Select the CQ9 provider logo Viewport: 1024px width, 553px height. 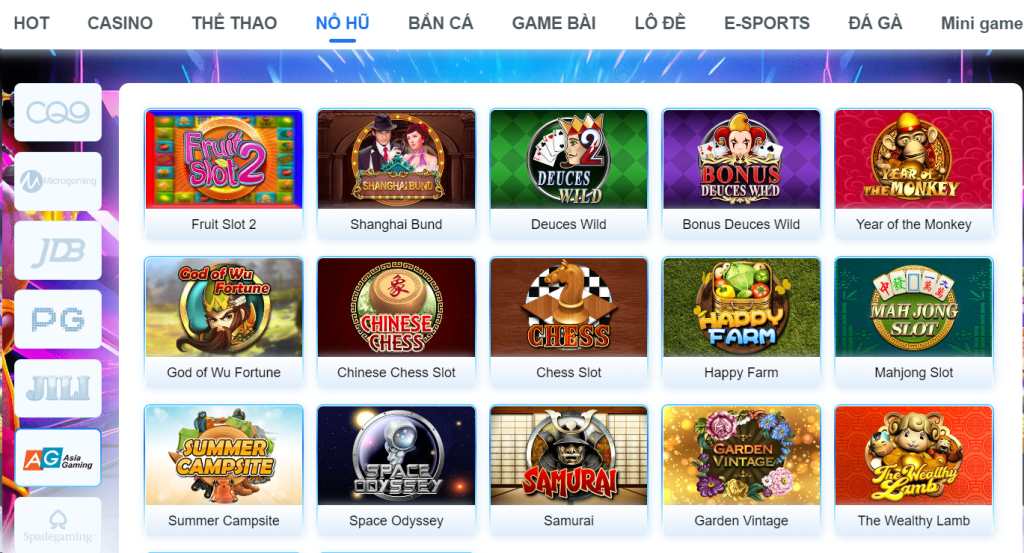tap(58, 112)
